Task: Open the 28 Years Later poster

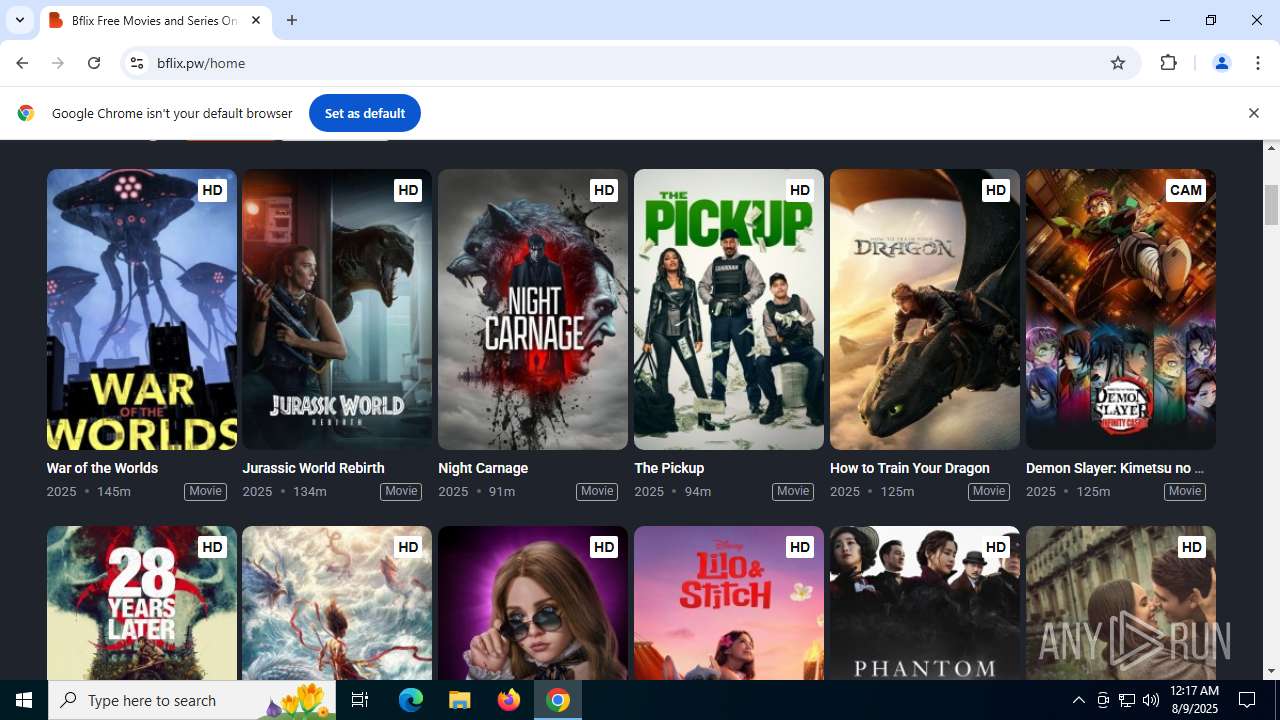Action: pyautogui.click(x=141, y=603)
